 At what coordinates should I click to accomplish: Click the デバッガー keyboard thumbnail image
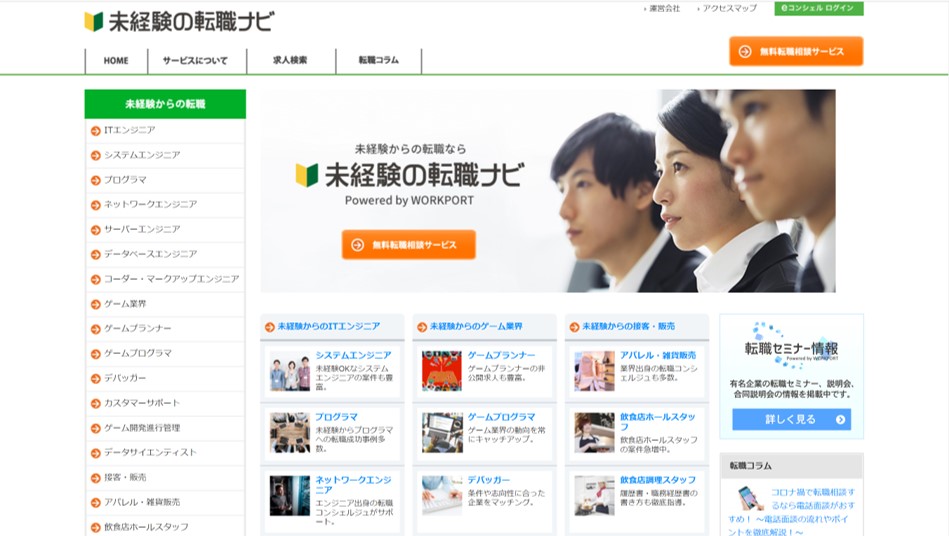[x=442, y=495]
